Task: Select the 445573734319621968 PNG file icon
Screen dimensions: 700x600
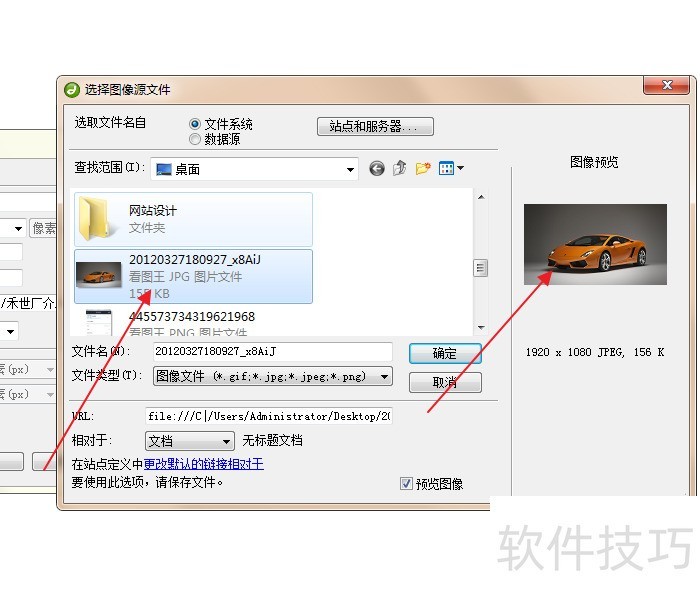Action: point(98,322)
